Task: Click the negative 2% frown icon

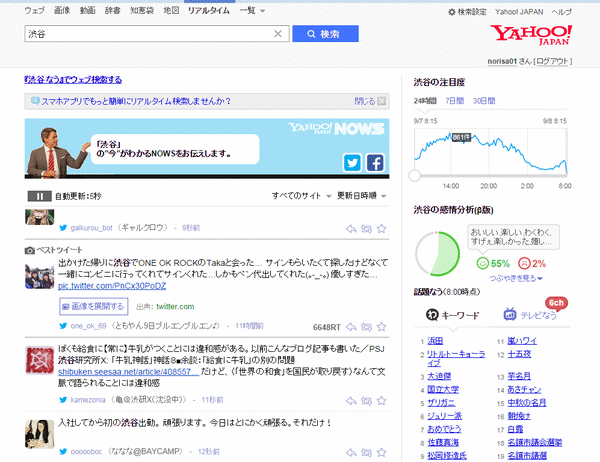Action: click(524, 263)
